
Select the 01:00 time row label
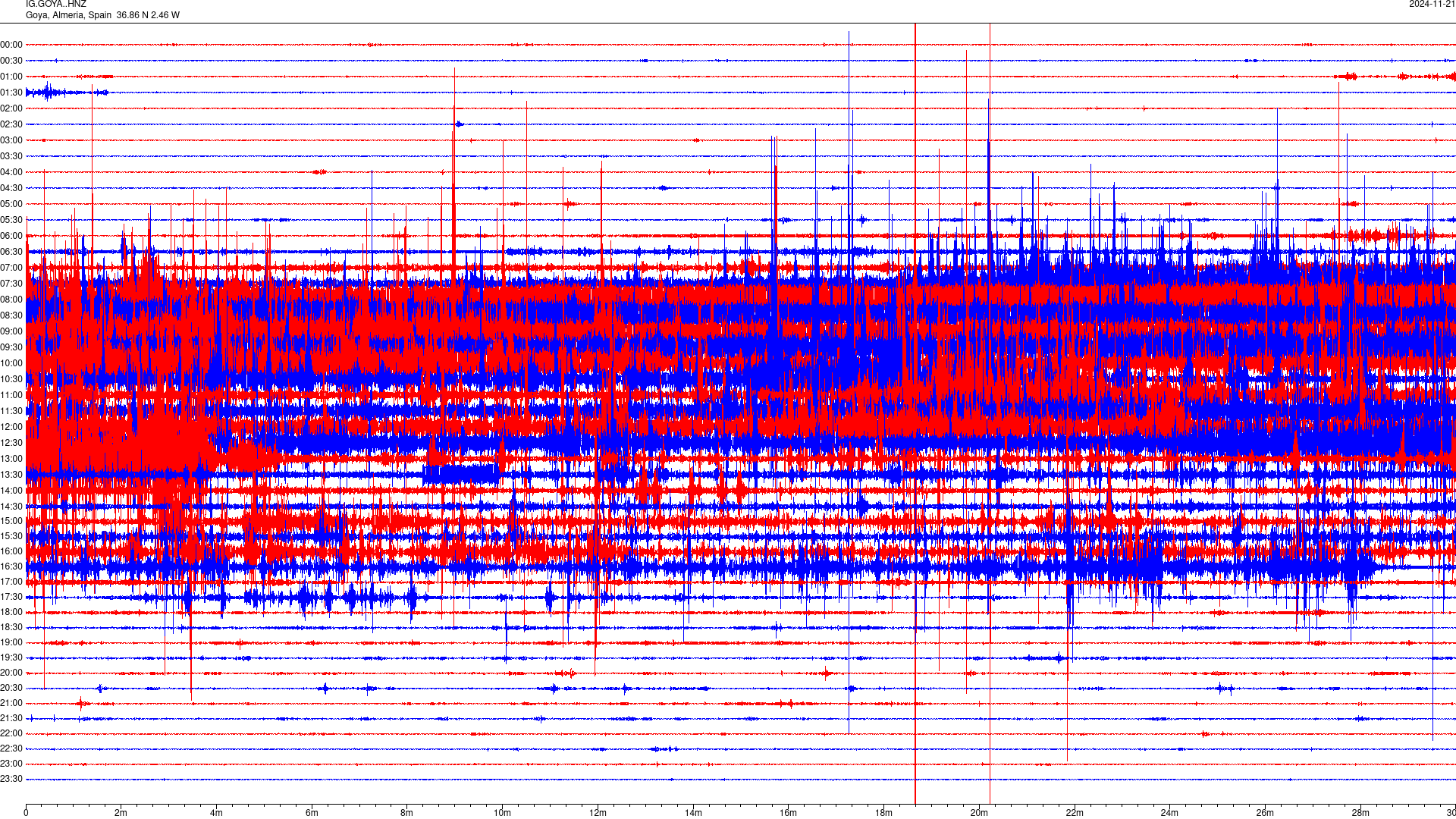[11, 77]
